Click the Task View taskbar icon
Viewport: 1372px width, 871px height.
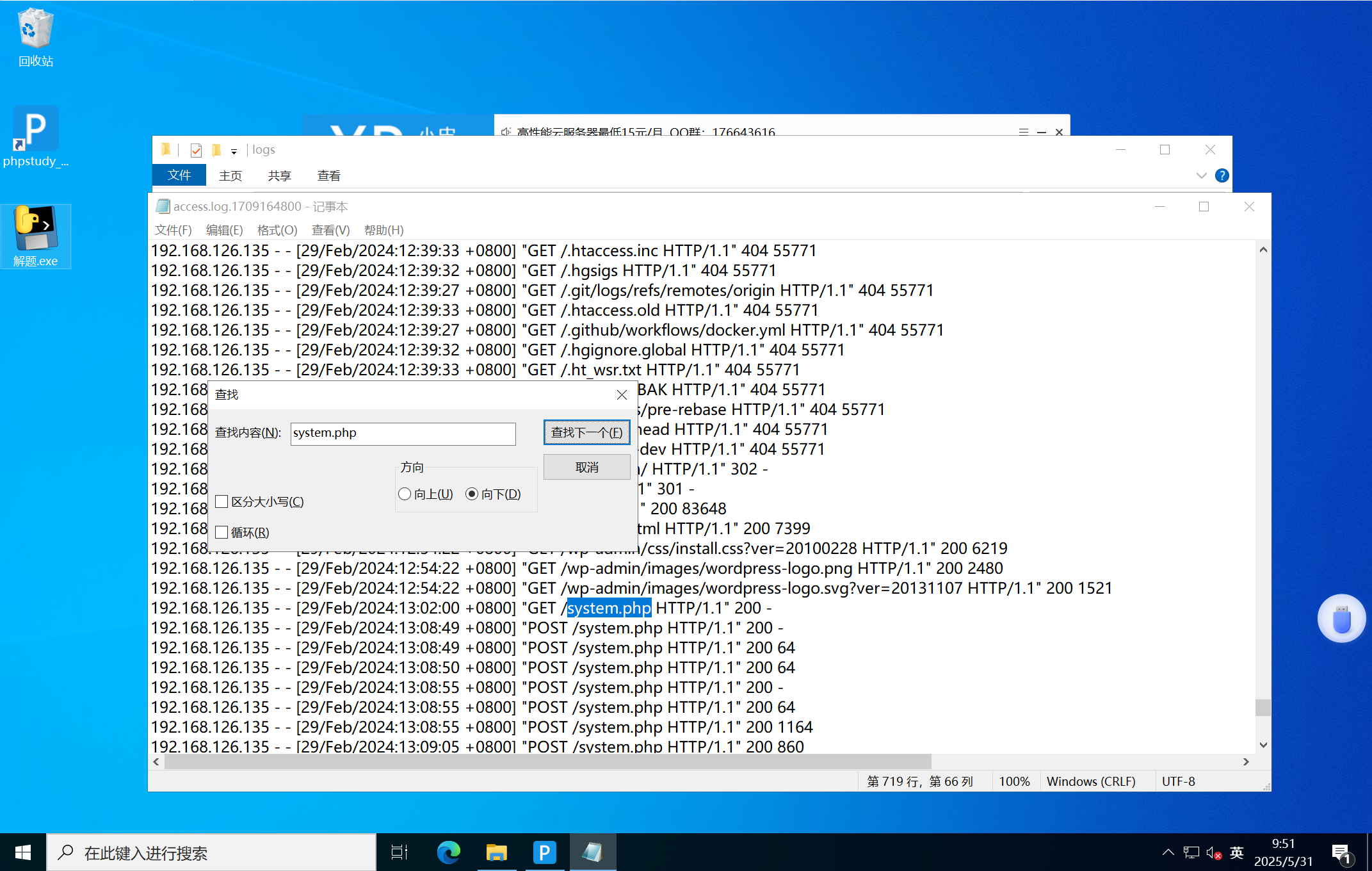tap(399, 852)
